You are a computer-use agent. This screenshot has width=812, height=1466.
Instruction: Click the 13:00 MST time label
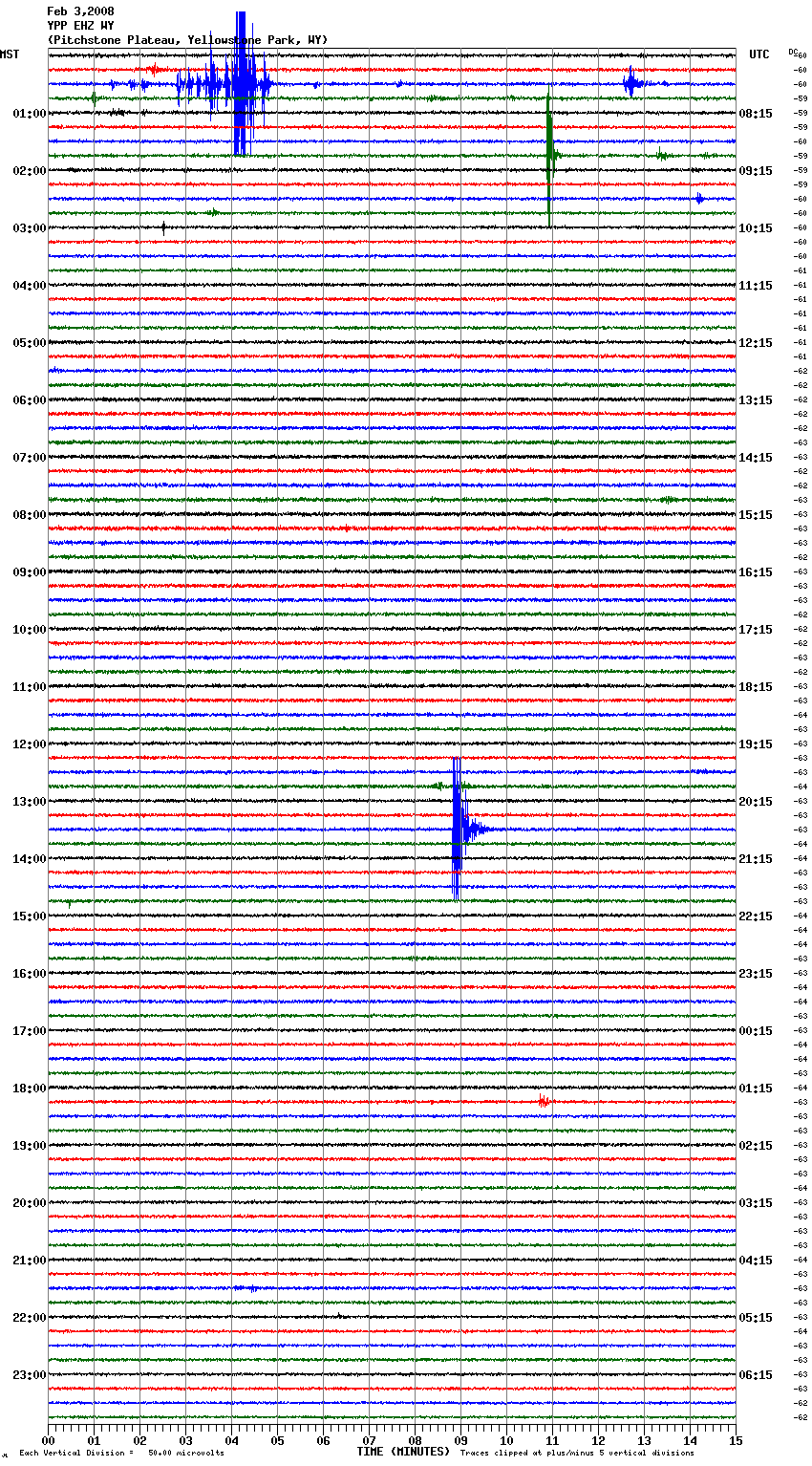coord(30,802)
